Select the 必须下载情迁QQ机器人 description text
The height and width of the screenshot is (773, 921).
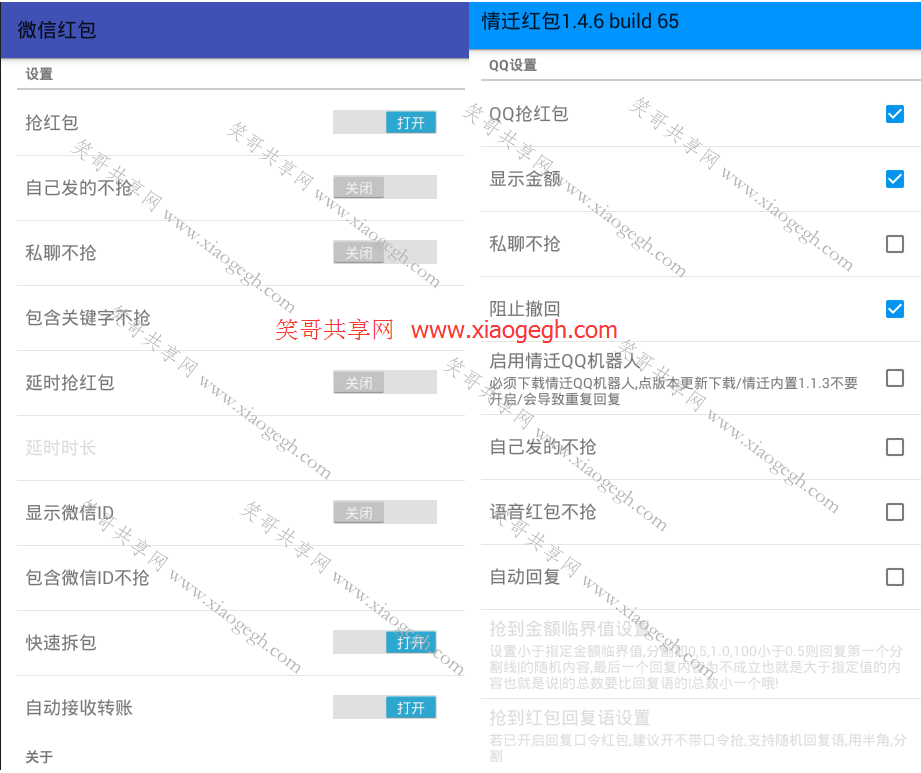(x=673, y=391)
